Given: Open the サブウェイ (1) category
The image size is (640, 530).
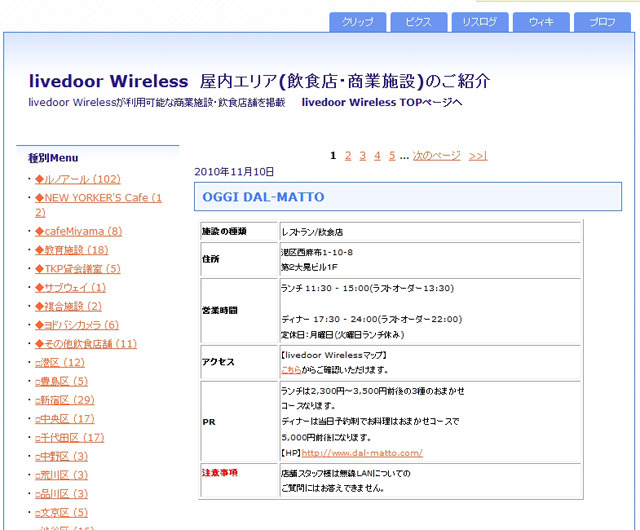Looking at the screenshot, I should click(x=70, y=287).
